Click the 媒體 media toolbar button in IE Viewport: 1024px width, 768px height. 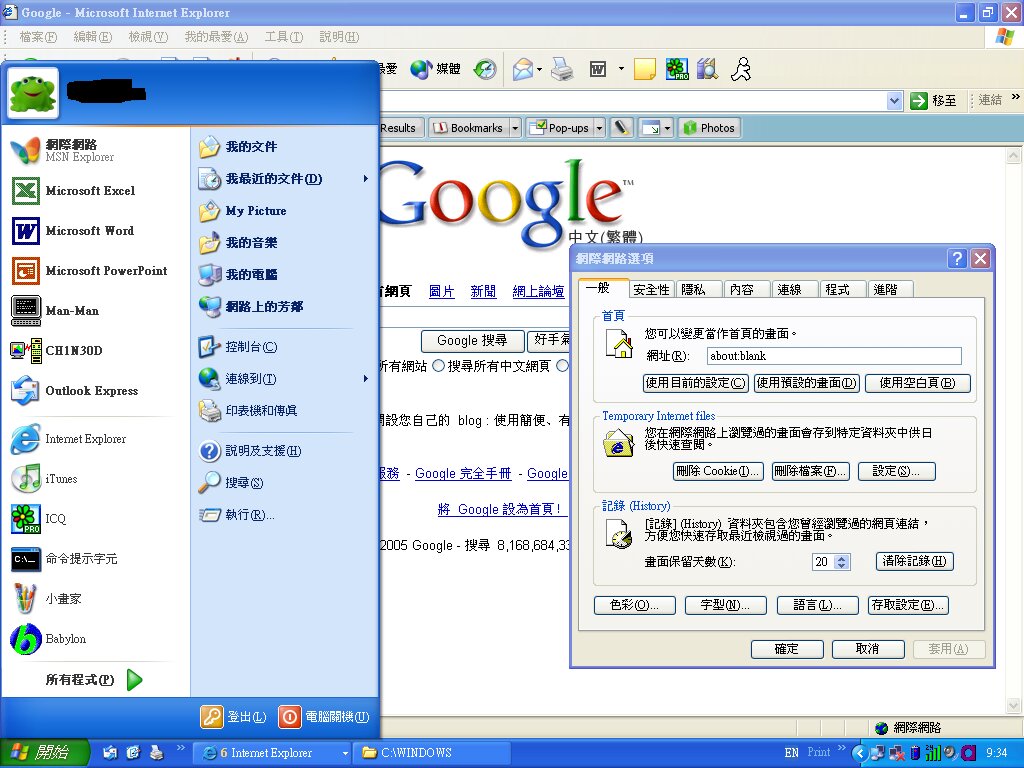point(436,69)
